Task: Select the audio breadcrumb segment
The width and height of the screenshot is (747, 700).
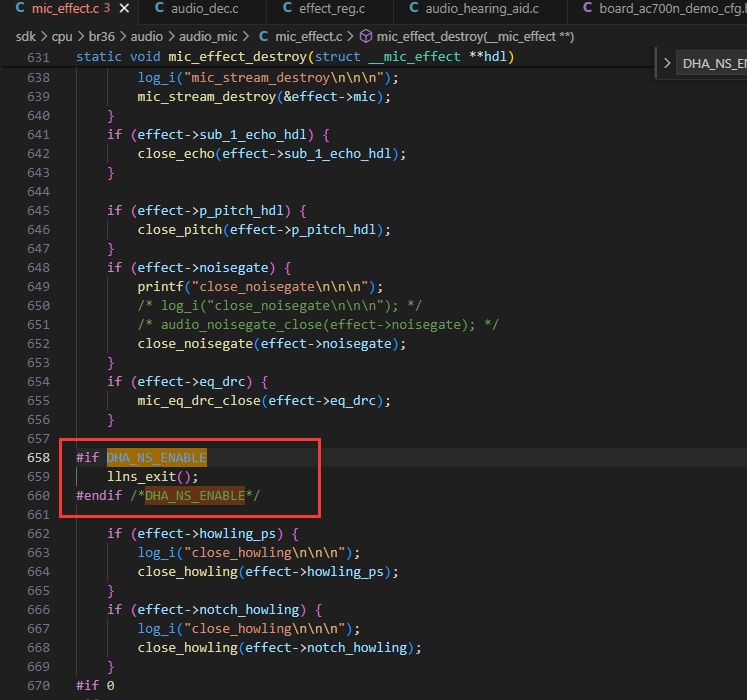Action: pos(147,37)
